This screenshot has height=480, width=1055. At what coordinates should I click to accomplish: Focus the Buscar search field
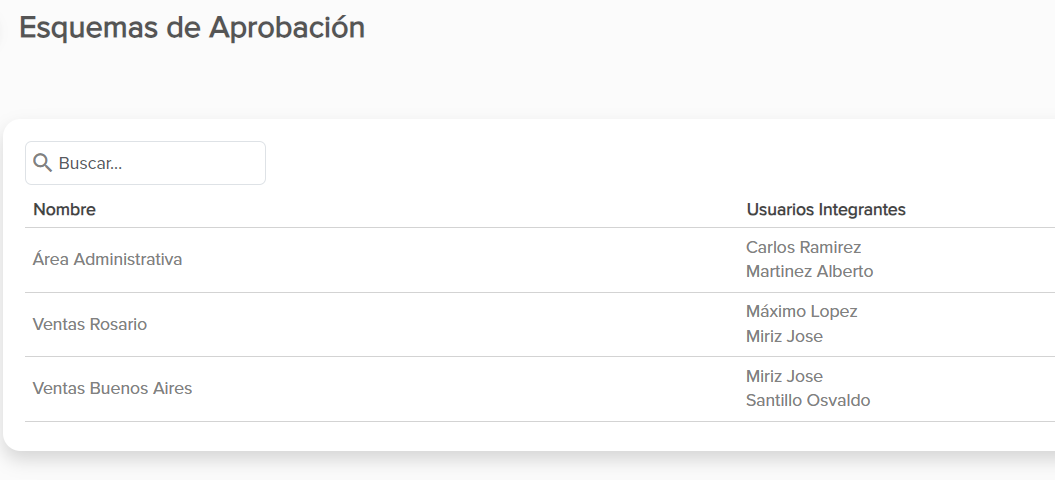(x=145, y=163)
